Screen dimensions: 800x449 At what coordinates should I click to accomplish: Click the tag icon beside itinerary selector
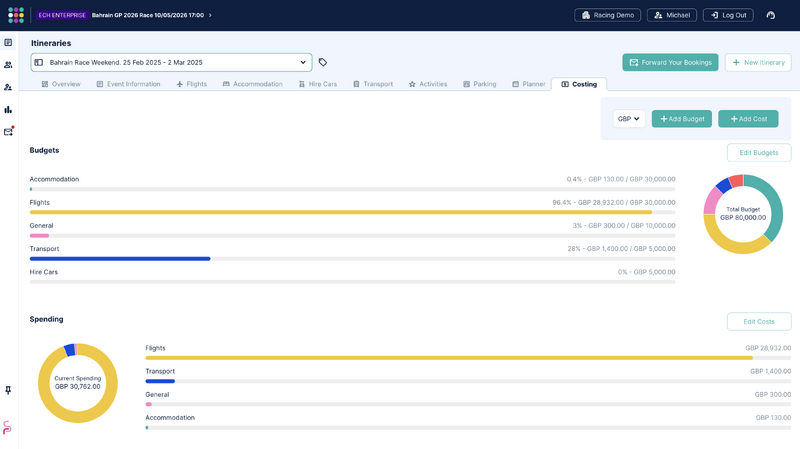tap(322, 62)
